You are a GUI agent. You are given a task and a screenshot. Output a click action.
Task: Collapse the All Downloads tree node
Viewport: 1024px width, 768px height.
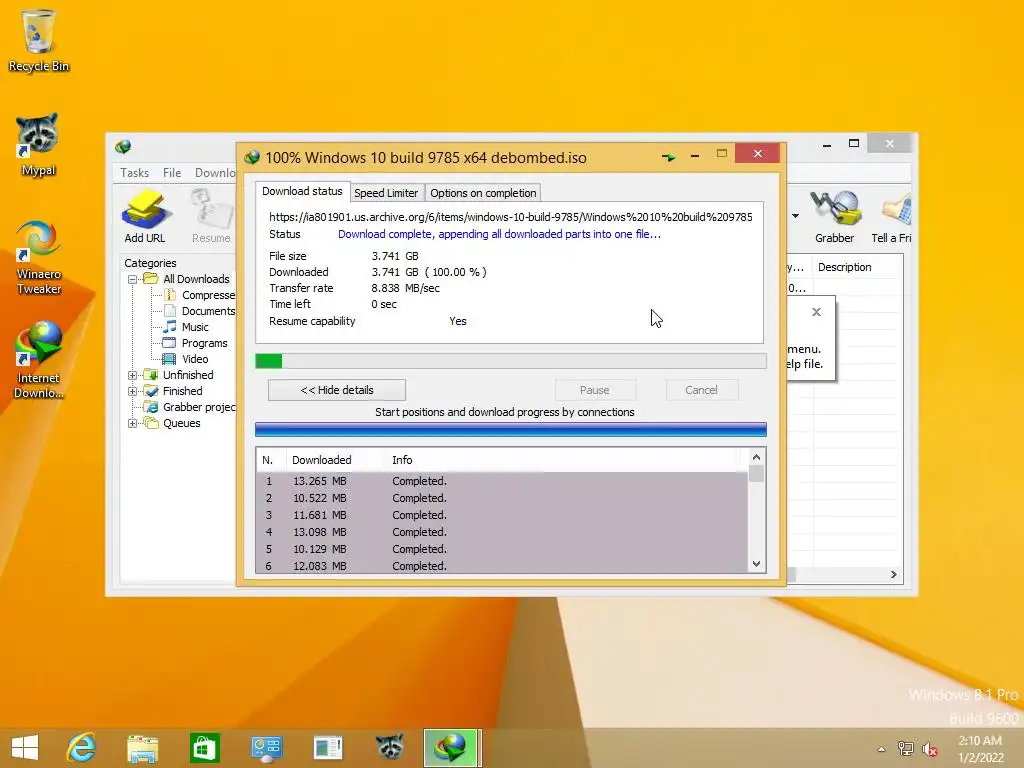pos(133,280)
